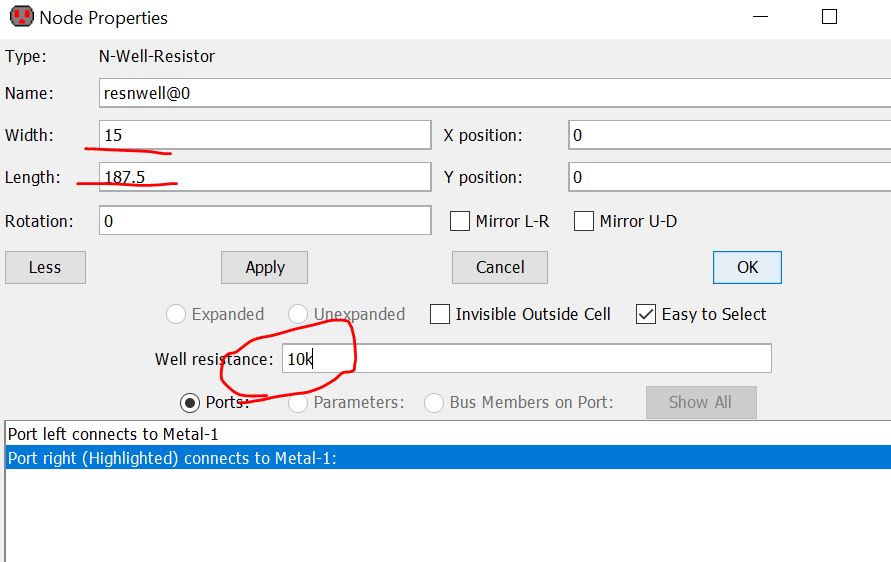
Task: Maximize the Node Properties window
Action: click(829, 17)
